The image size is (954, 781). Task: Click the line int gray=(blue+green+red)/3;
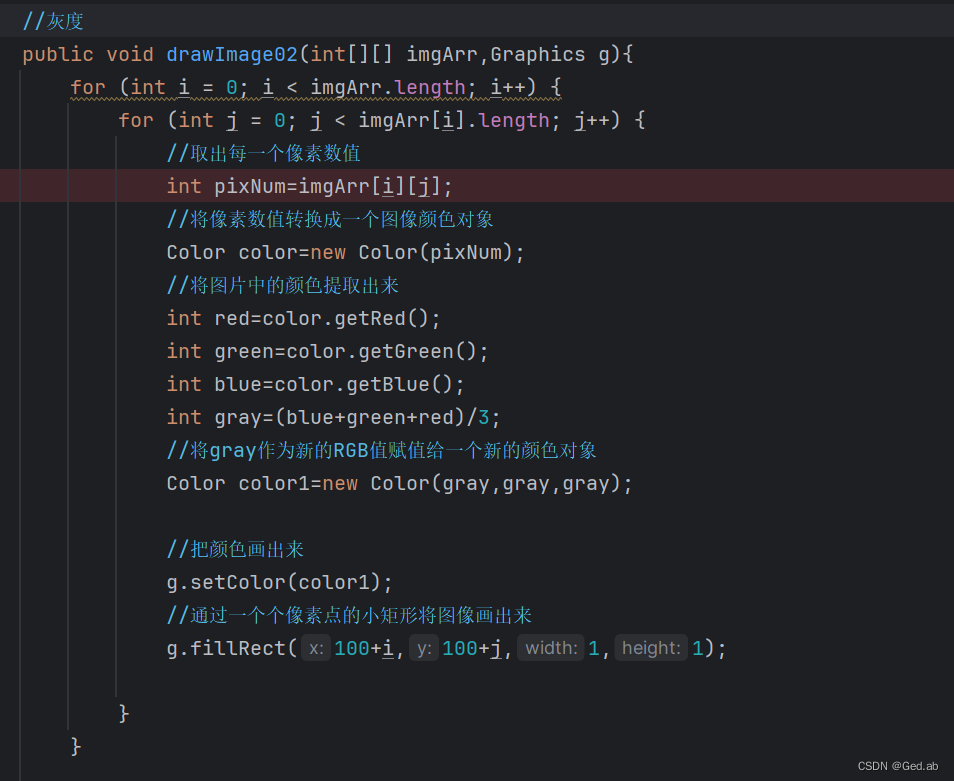pyautogui.click(x=333, y=417)
